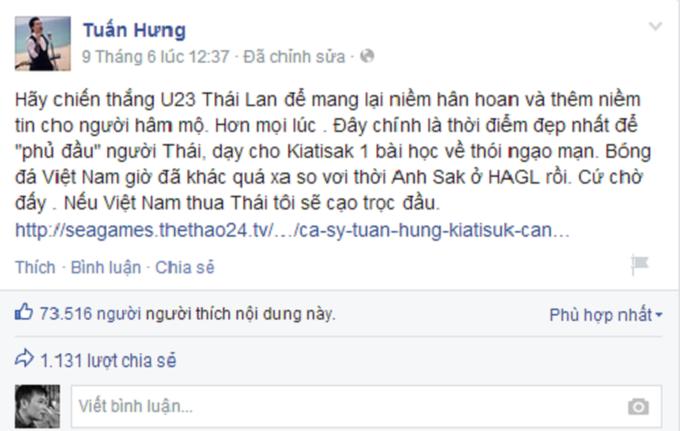The height and width of the screenshot is (431, 680).
Task: Focus the Viết bình luận comment field
Action: pyautogui.click(x=366, y=406)
